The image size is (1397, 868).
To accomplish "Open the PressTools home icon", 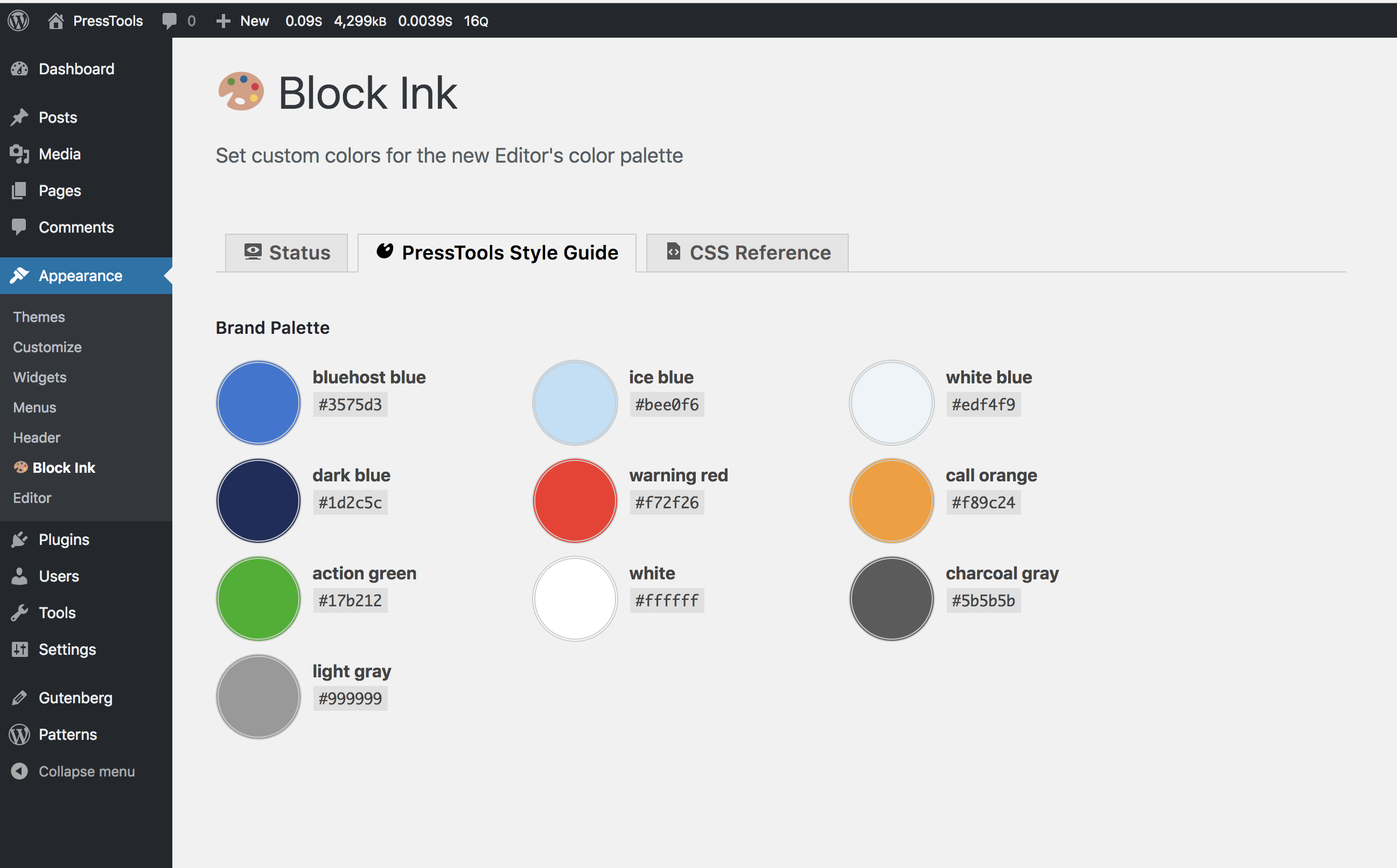I will [x=55, y=21].
